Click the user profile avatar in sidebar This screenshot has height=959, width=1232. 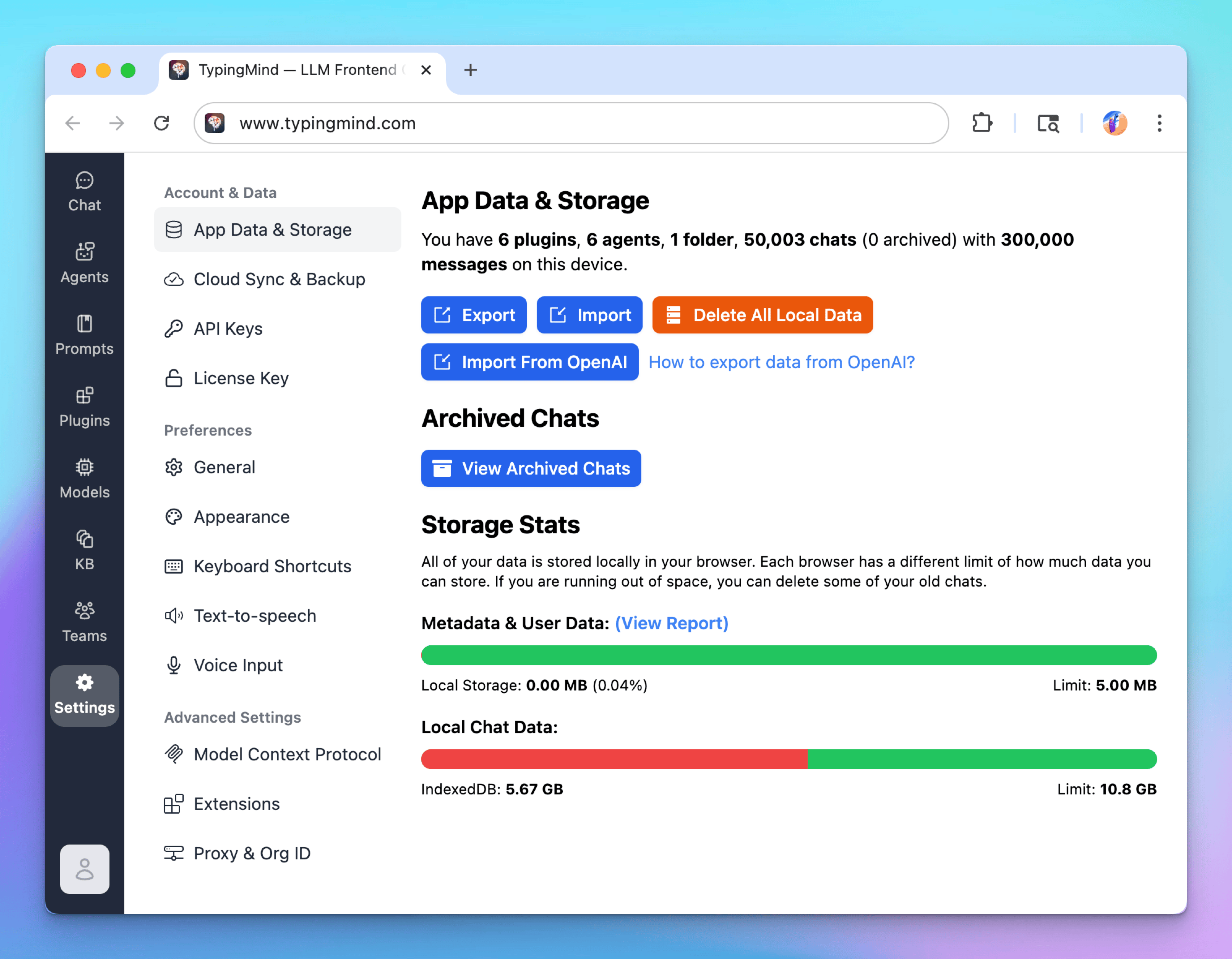coord(85,869)
